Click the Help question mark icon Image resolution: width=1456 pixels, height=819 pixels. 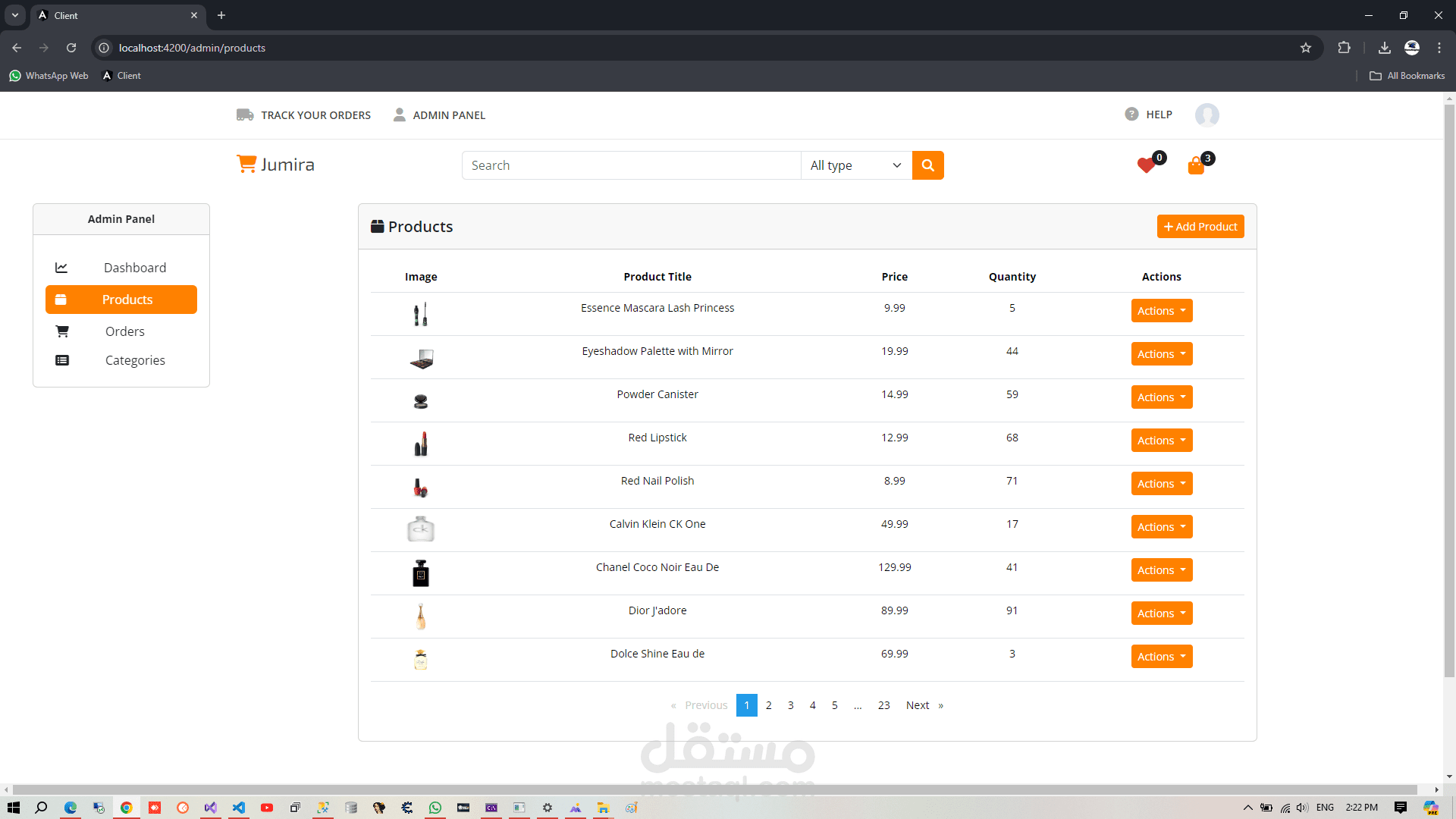1131,115
